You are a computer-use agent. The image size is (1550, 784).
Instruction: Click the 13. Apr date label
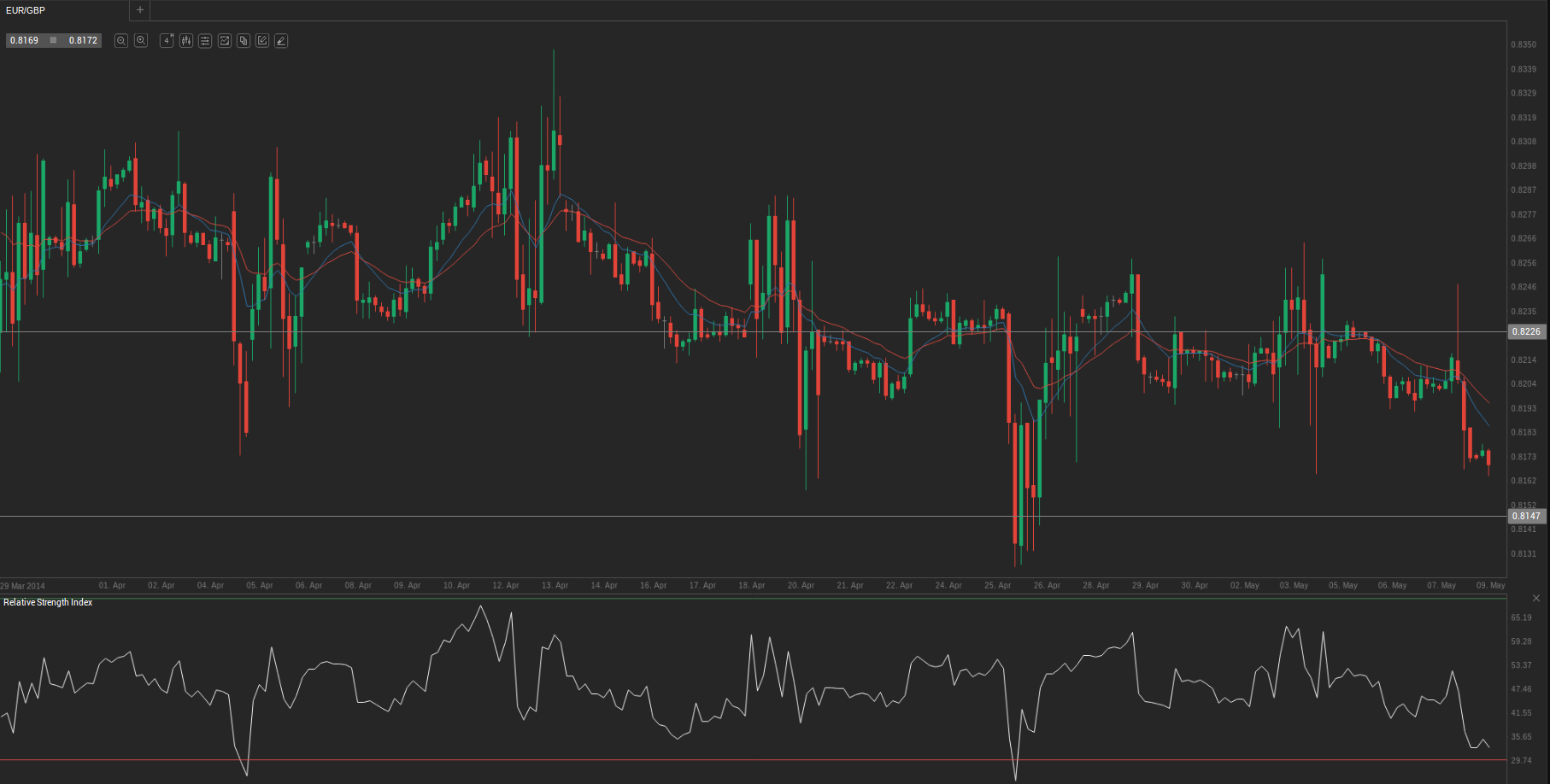555,586
